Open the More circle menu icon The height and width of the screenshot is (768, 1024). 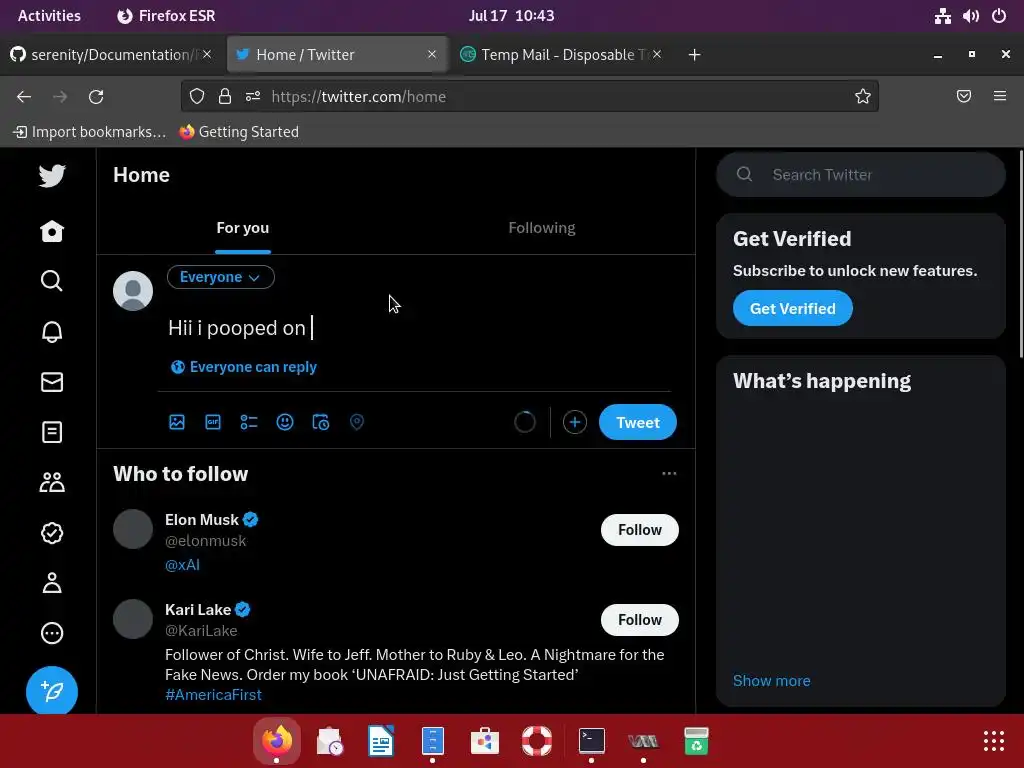(52, 633)
